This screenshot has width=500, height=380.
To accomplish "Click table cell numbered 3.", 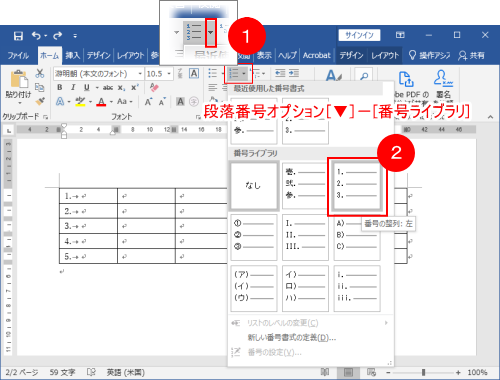I will click(88, 226).
